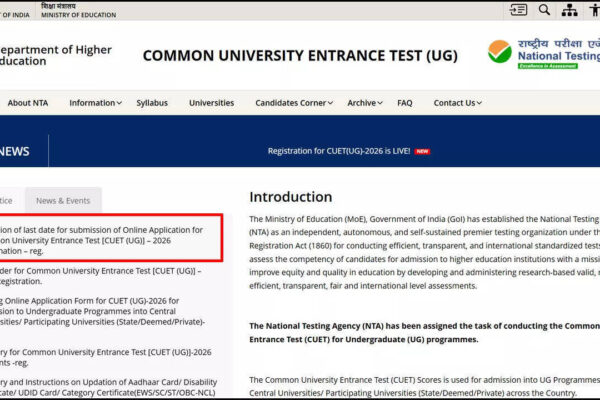The height and width of the screenshot is (400, 600).
Task: Click Registration for CUET(UG)-2026 is LIVE link
Action: 339,151
